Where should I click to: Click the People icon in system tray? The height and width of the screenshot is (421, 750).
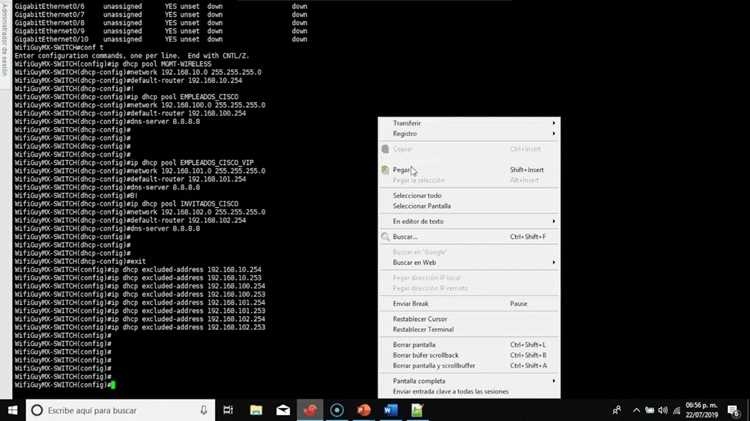coord(617,410)
